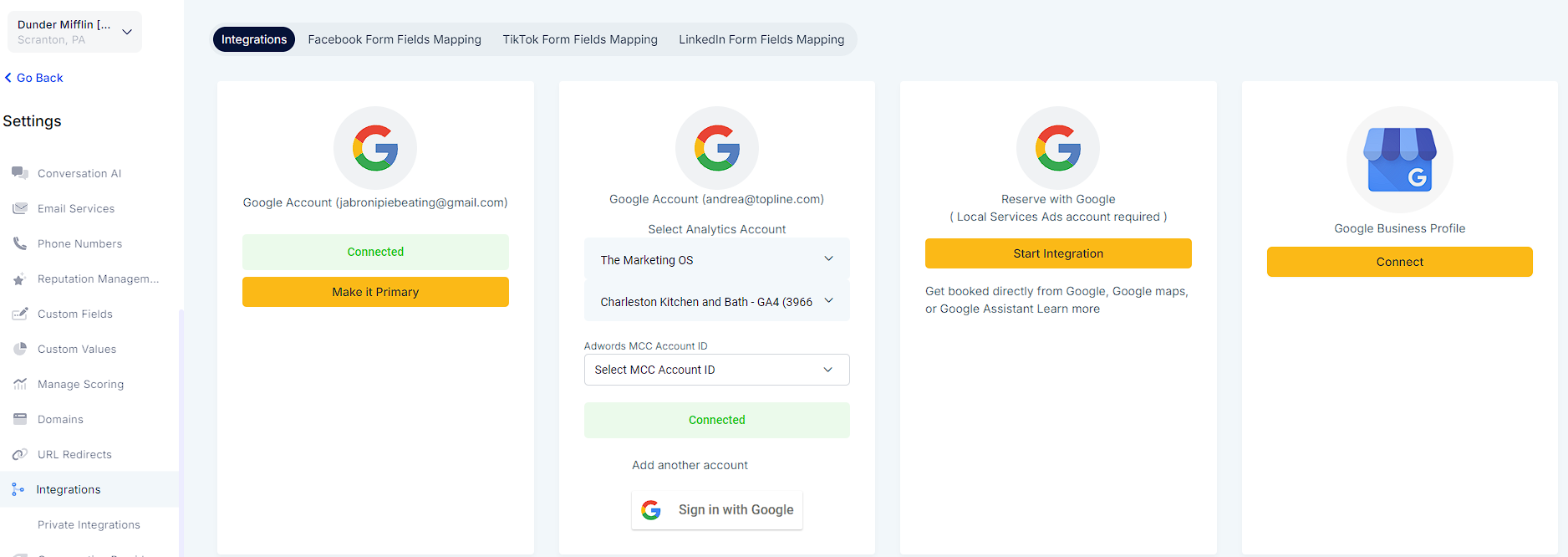Click the Select Analytics Account label
This screenshot has height=557, width=1568.
click(x=717, y=229)
